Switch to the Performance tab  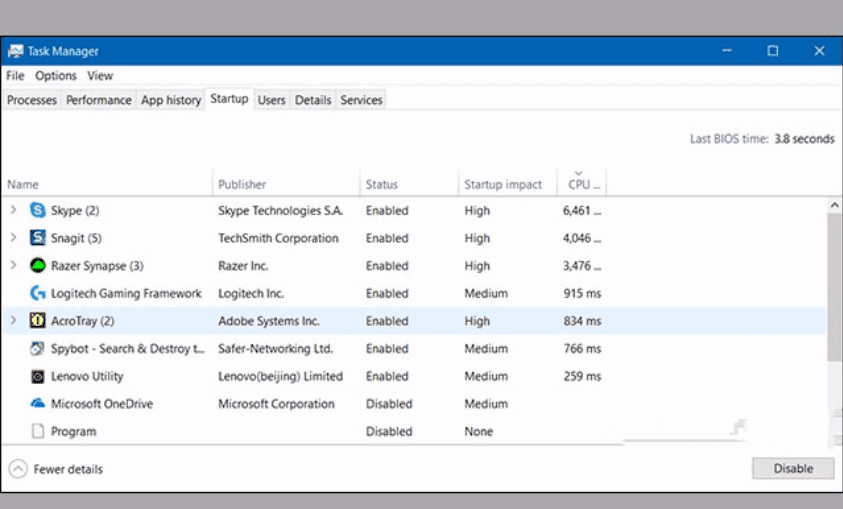point(99,100)
